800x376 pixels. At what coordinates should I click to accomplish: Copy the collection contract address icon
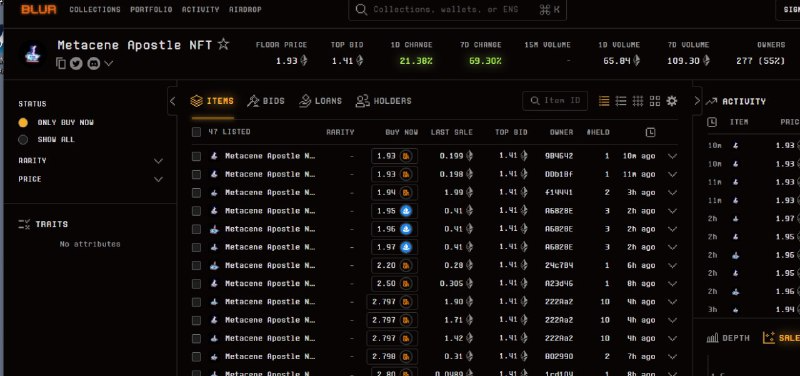click(61, 63)
